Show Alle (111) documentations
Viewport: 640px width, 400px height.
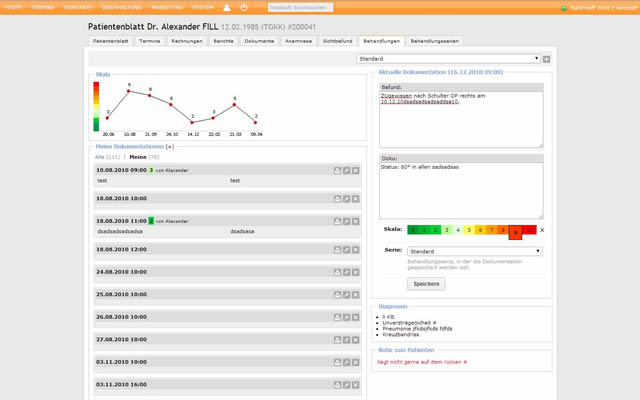coord(107,157)
